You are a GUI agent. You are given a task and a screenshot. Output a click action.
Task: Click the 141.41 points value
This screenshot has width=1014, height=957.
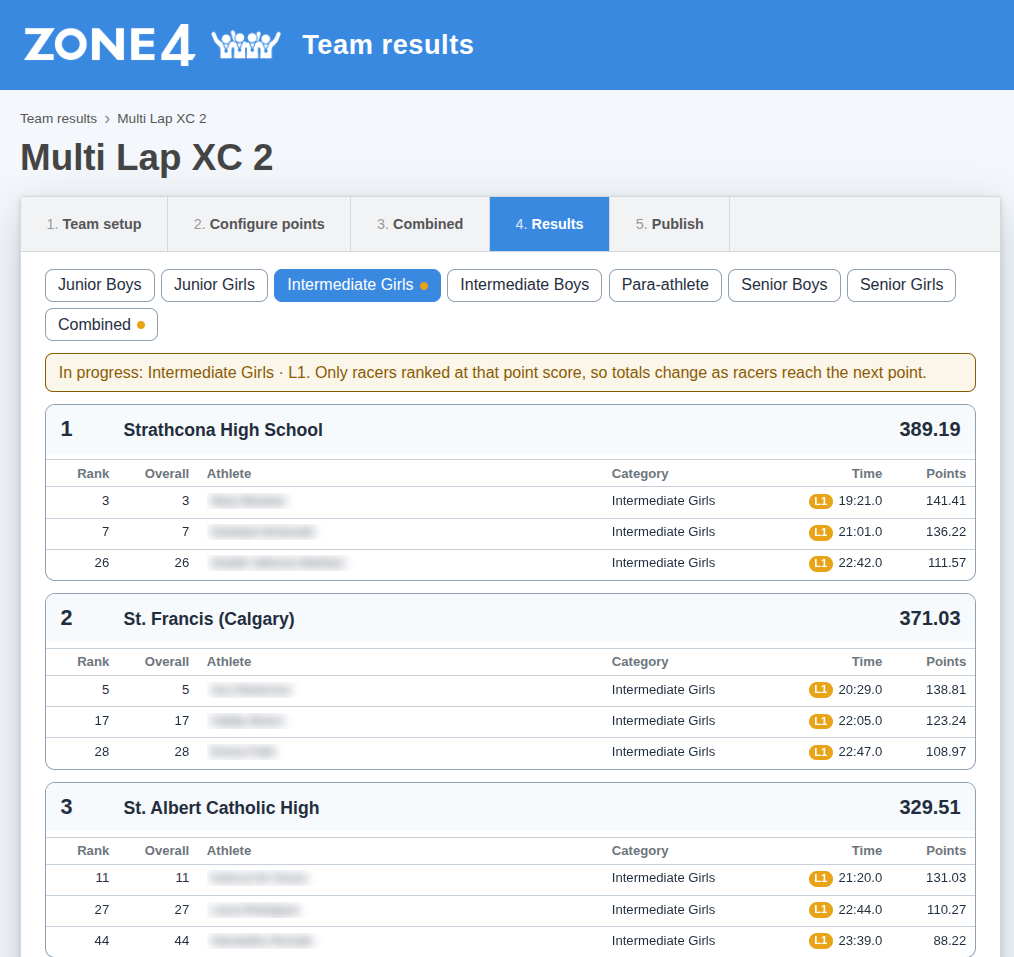pos(945,500)
